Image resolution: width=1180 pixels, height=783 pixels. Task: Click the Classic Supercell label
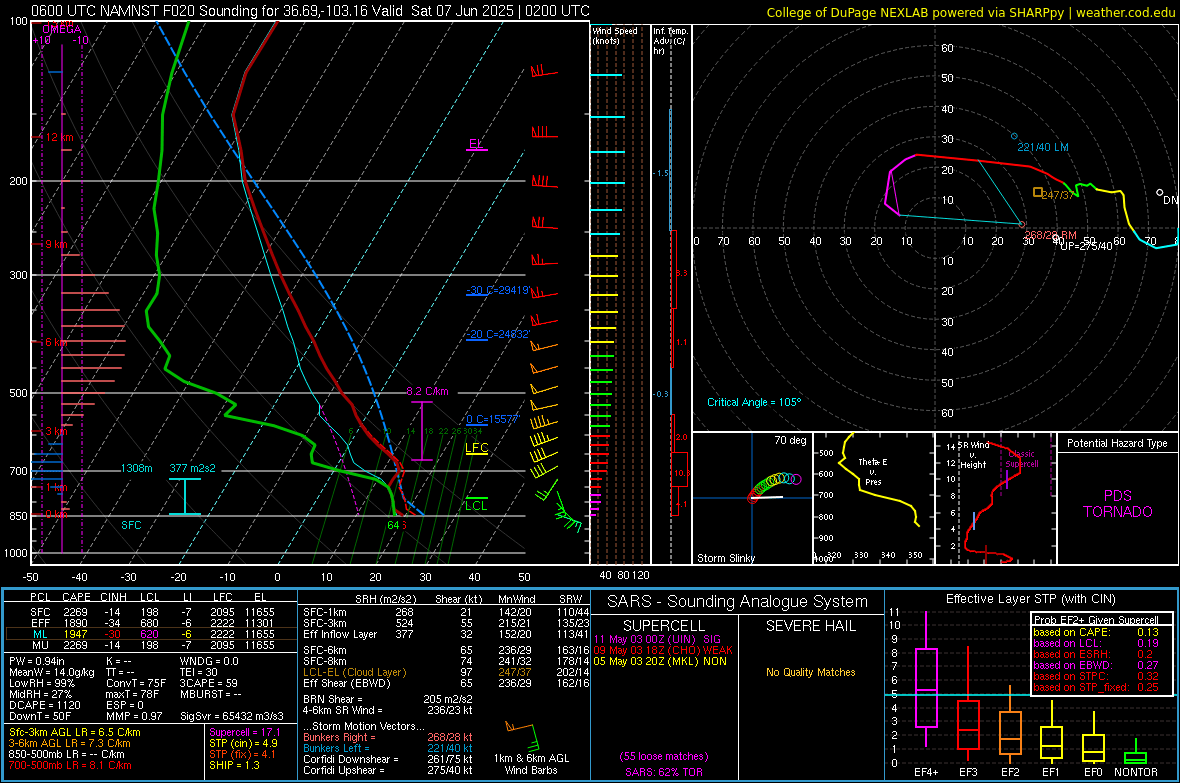(x=1022, y=459)
